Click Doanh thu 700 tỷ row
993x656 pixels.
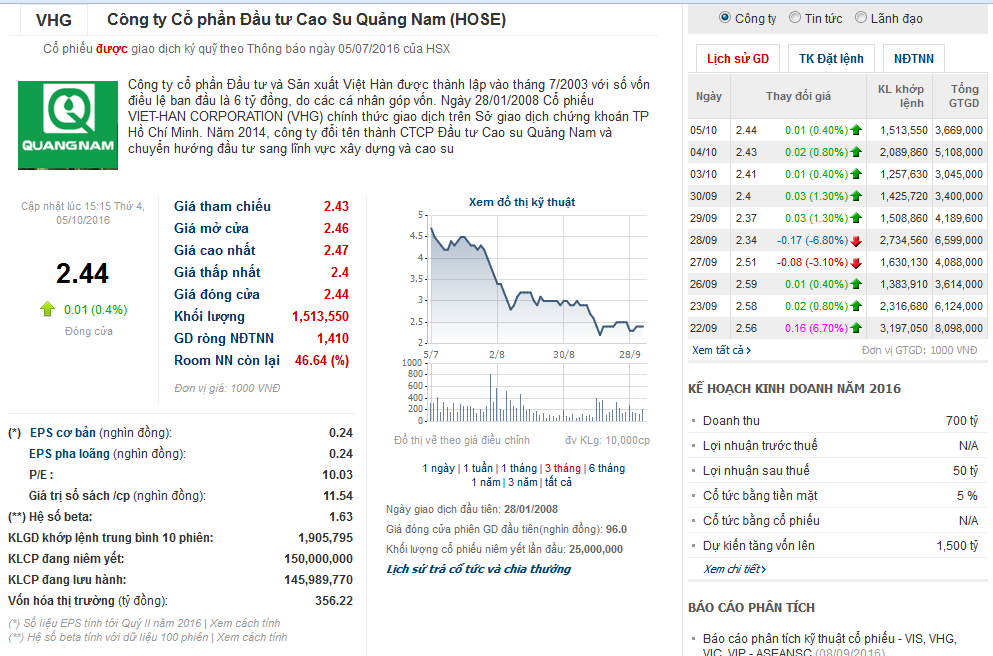click(835, 420)
